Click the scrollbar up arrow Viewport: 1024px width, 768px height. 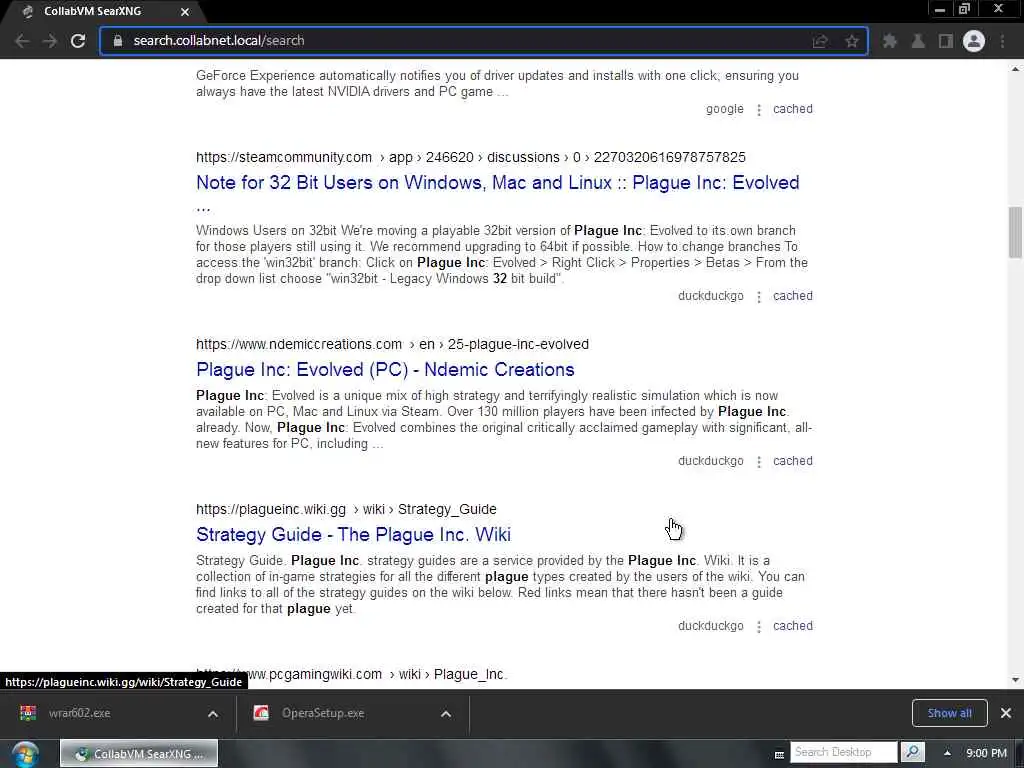click(x=1016, y=68)
